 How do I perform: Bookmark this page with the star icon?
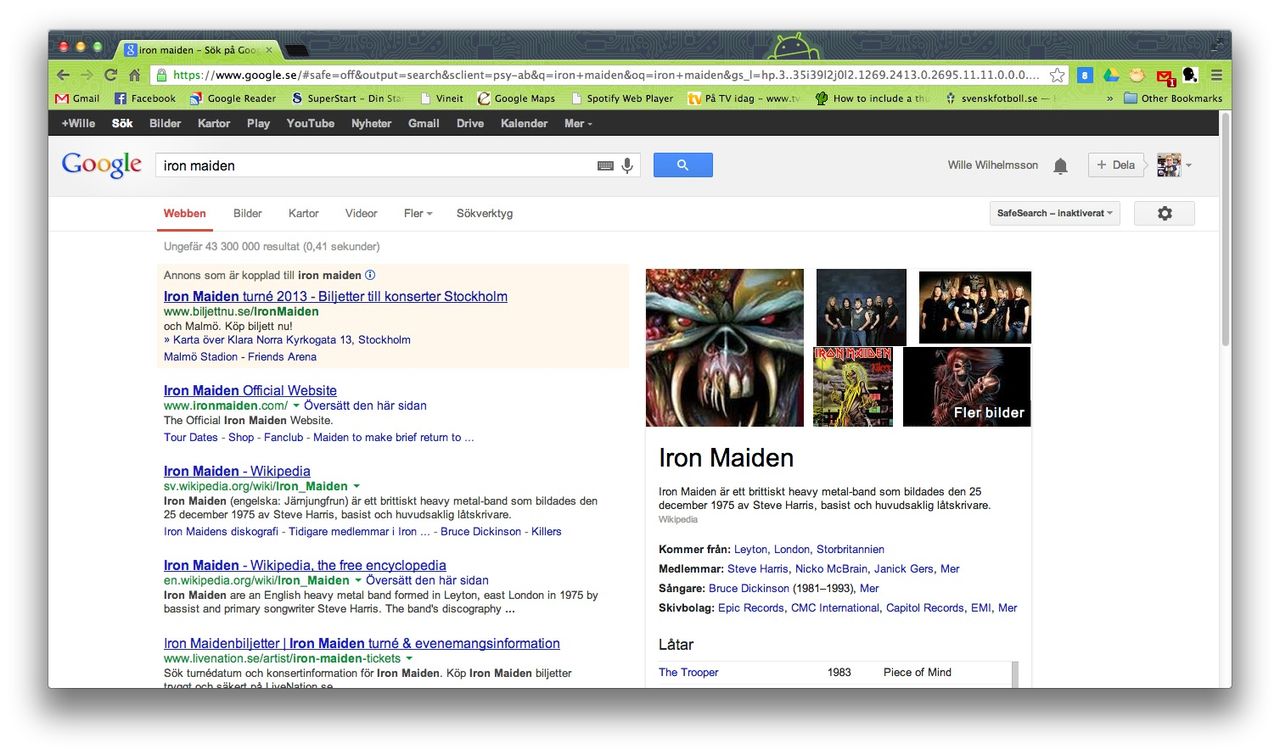[x=1057, y=75]
